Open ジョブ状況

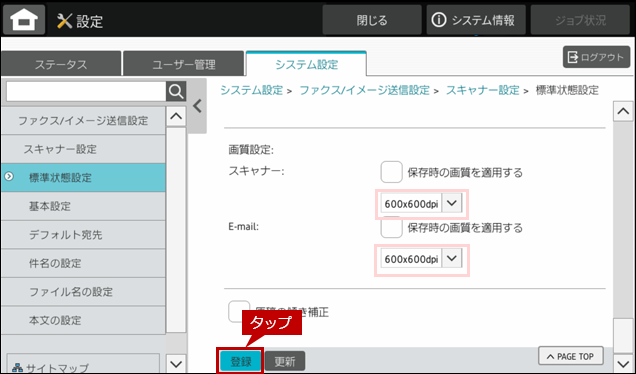click(x=580, y=20)
